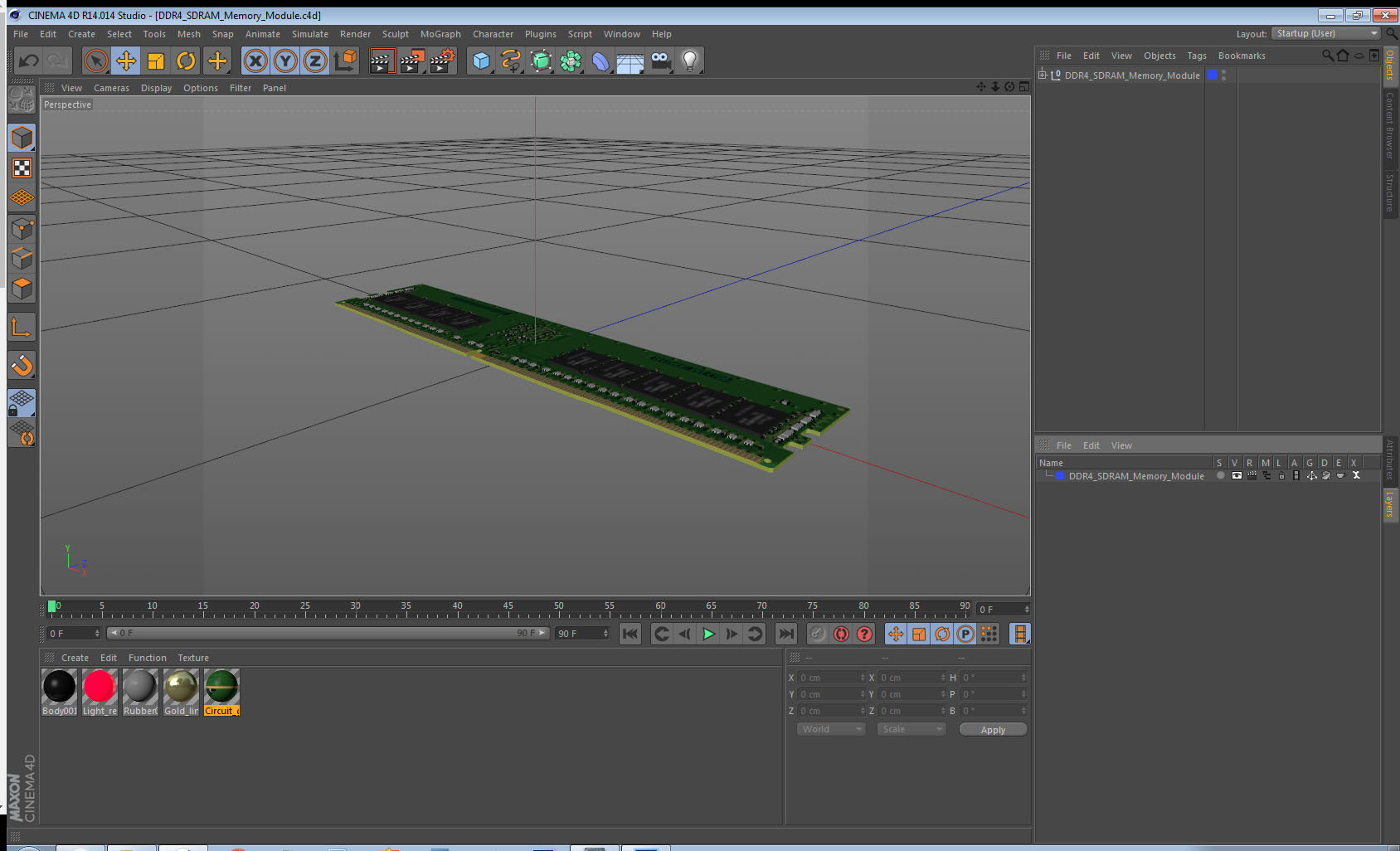The image size is (1400, 851).
Task: Activate the Move tool in top toolbar
Action: 126,61
